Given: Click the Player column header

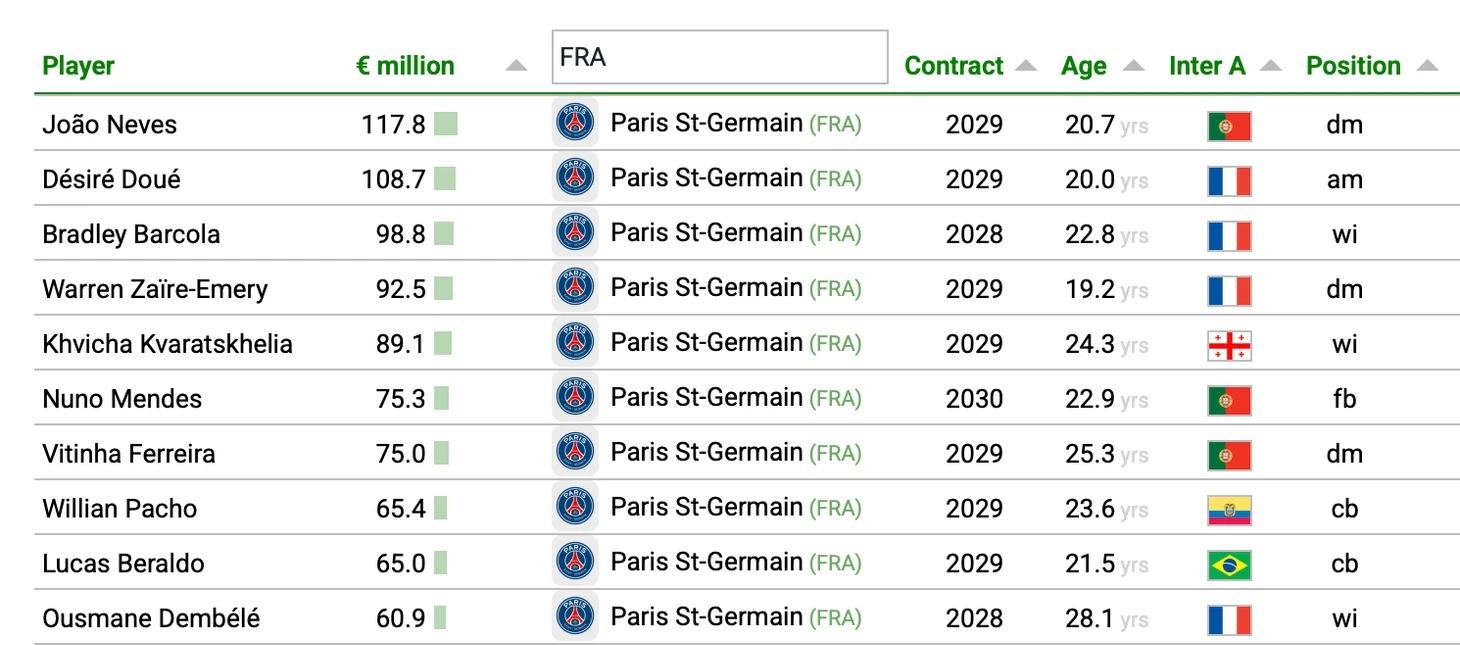Looking at the screenshot, I should pos(78,66).
